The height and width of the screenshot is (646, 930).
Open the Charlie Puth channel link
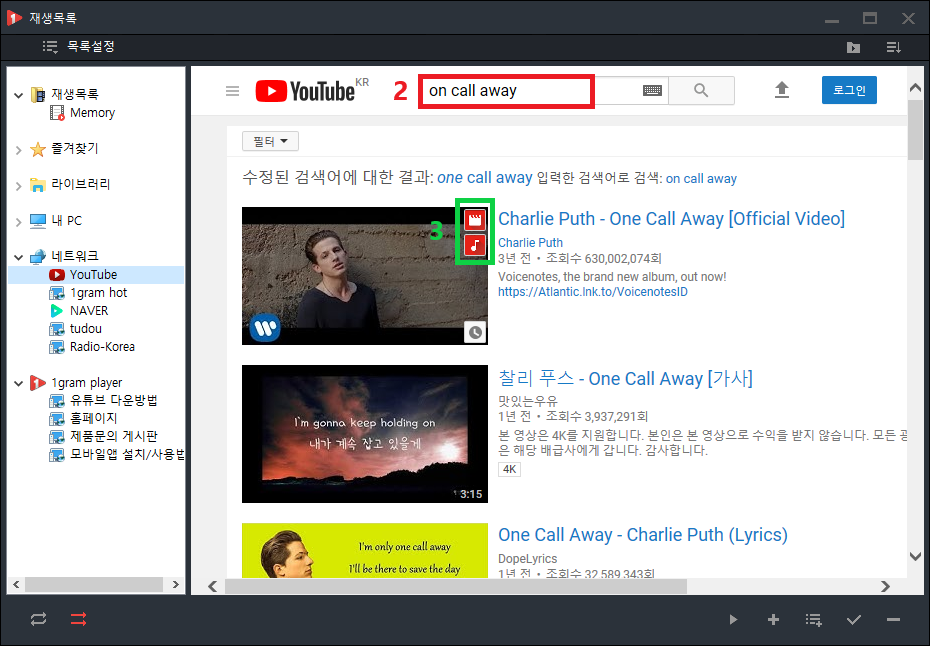(x=530, y=243)
